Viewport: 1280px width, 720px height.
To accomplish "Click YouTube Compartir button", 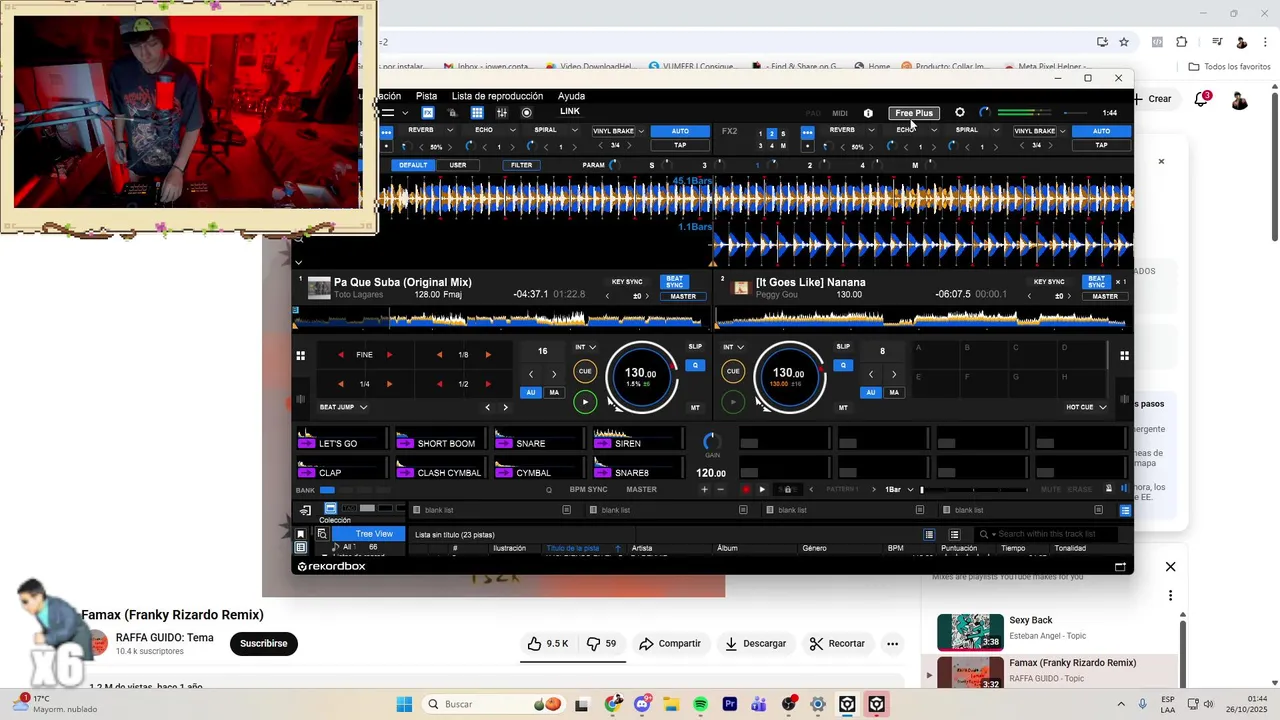I will click(670, 644).
